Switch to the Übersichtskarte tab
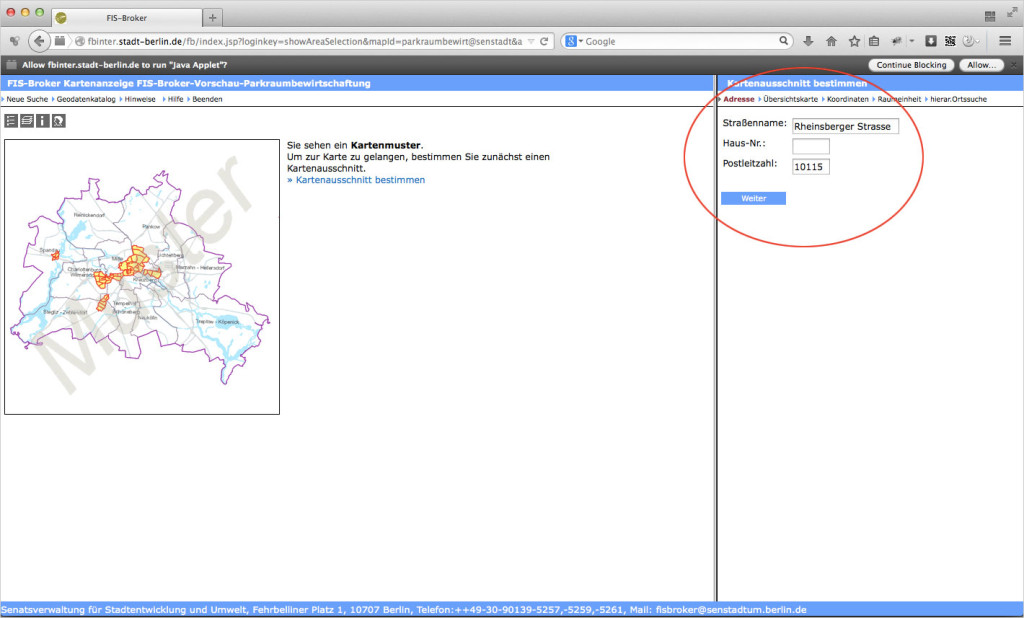The width and height of the screenshot is (1024, 618). pos(790,99)
